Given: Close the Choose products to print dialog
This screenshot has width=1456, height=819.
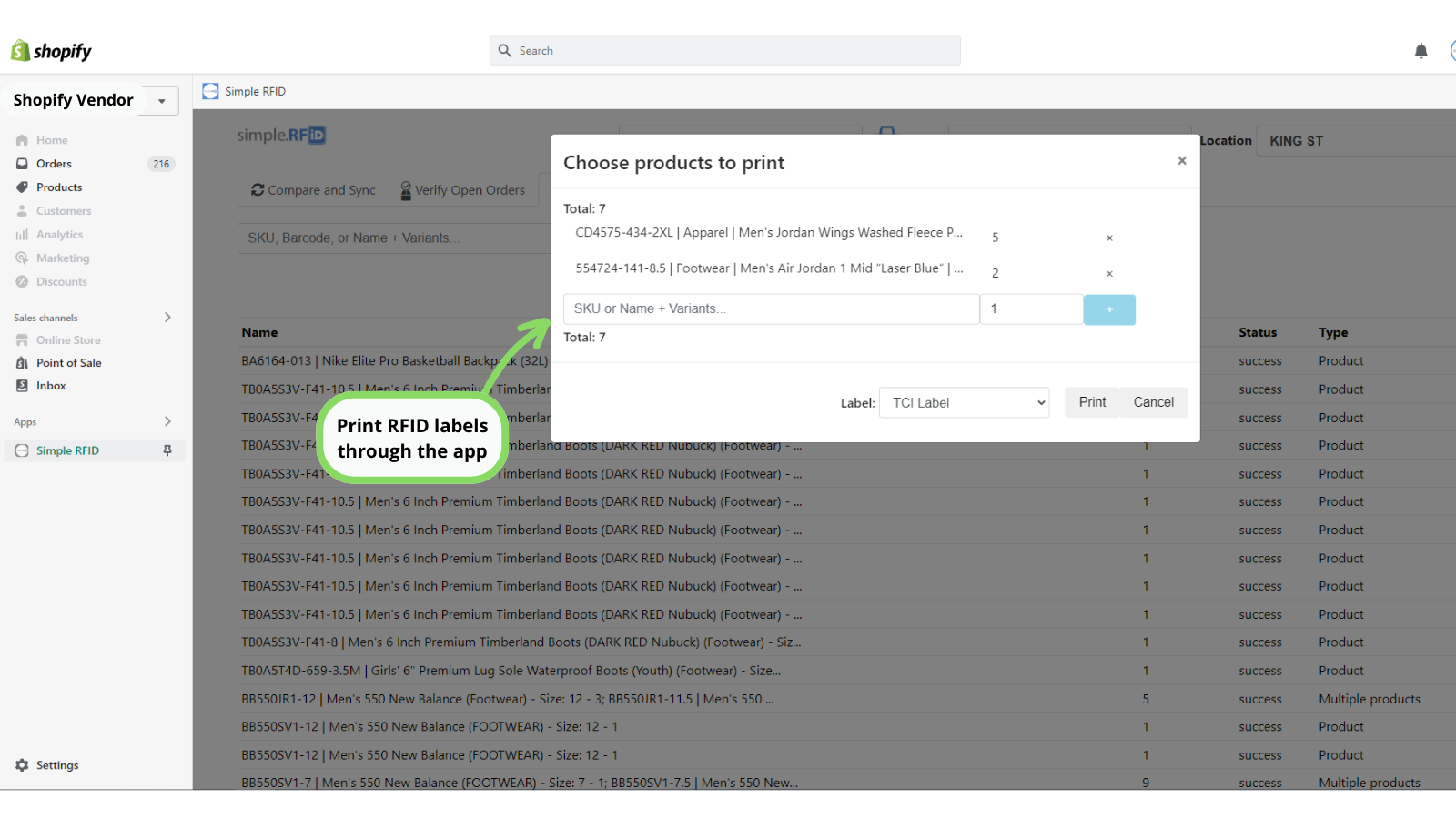Looking at the screenshot, I should [1182, 161].
